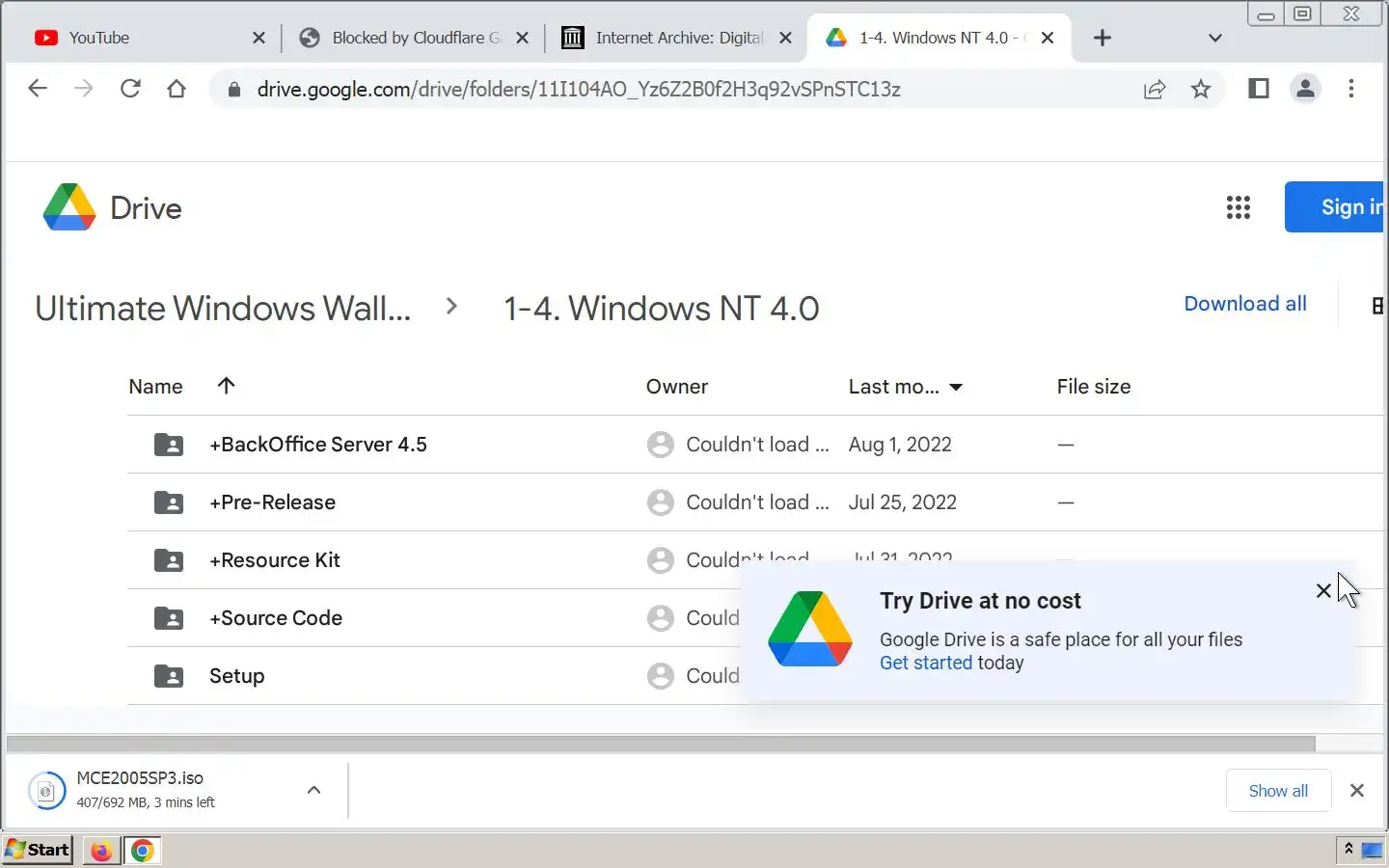Close the Internet Archive tab

point(785,38)
